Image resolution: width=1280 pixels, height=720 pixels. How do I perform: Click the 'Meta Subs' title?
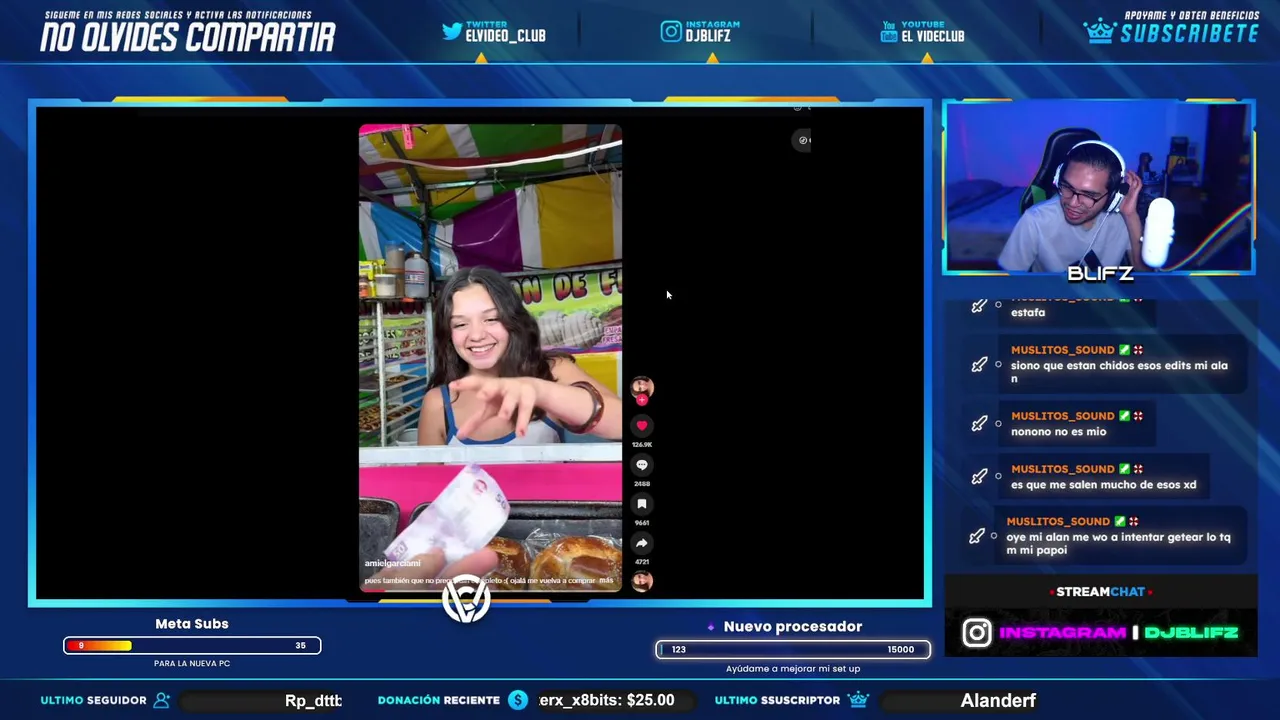point(192,624)
